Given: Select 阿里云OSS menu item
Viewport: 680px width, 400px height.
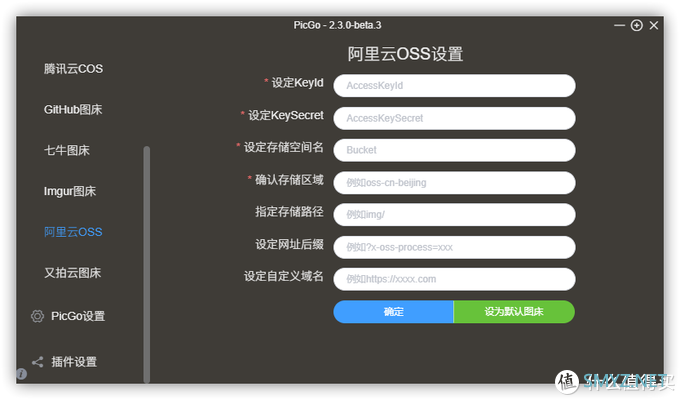Looking at the screenshot, I should click(x=73, y=232).
